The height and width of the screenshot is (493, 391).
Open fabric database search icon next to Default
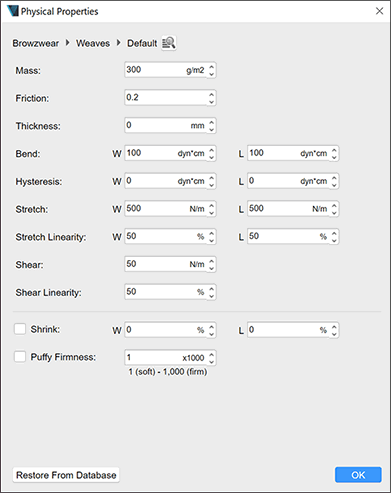tap(169, 43)
